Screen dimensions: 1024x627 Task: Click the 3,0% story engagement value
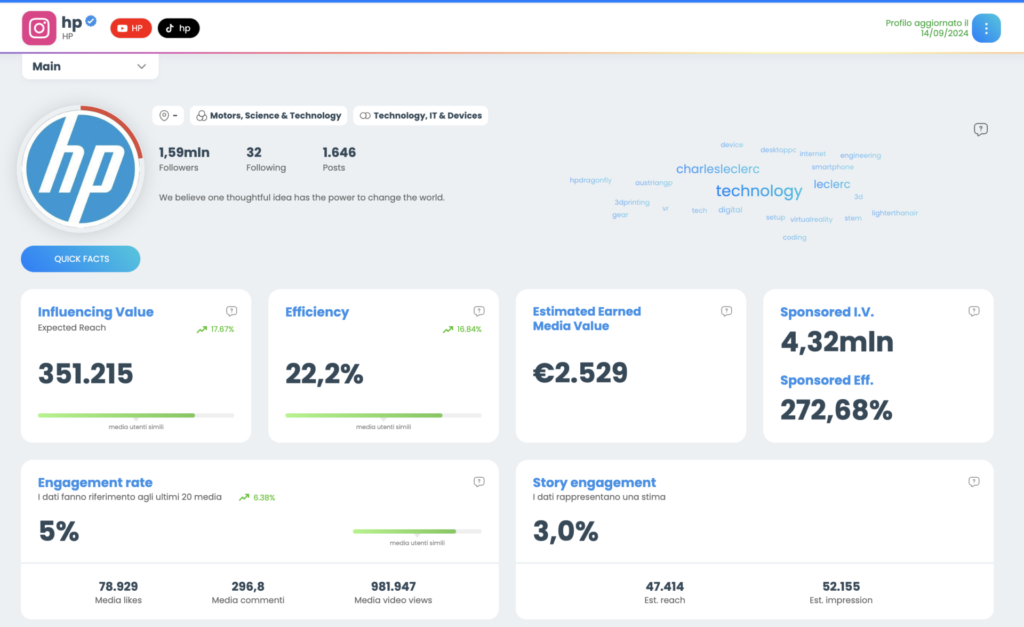pos(566,531)
